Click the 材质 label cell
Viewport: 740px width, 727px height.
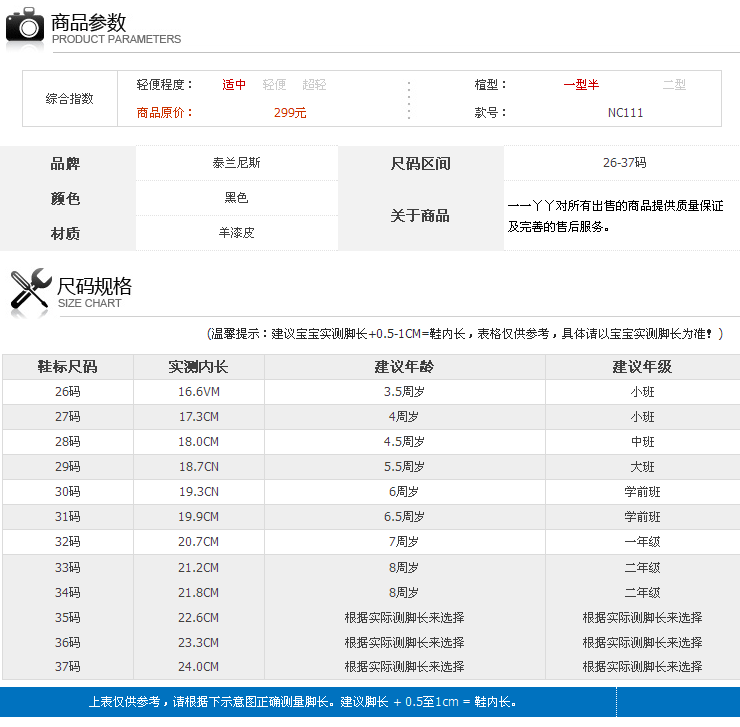[66, 233]
